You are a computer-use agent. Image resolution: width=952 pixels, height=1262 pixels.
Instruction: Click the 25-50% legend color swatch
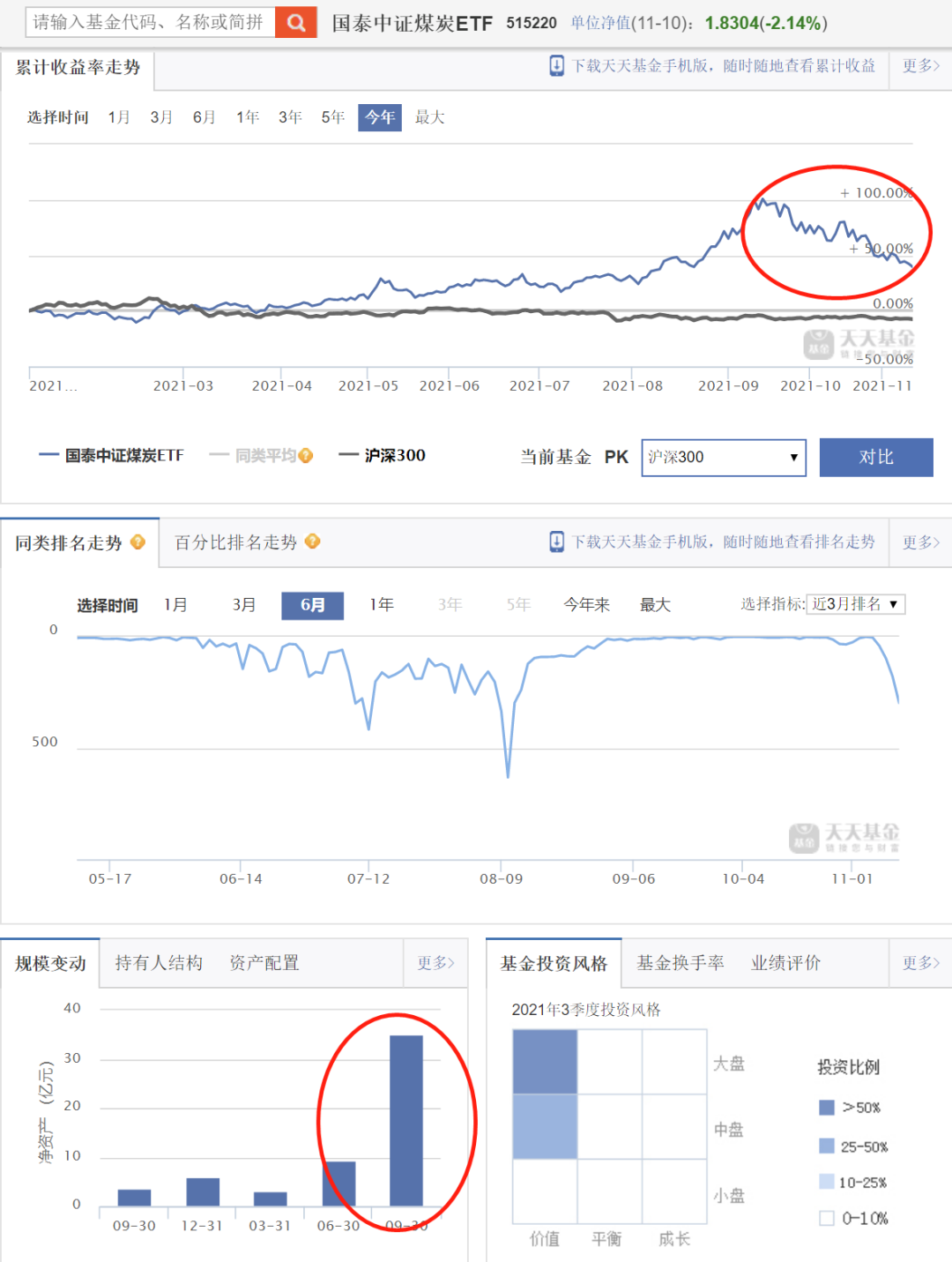pos(827,1146)
